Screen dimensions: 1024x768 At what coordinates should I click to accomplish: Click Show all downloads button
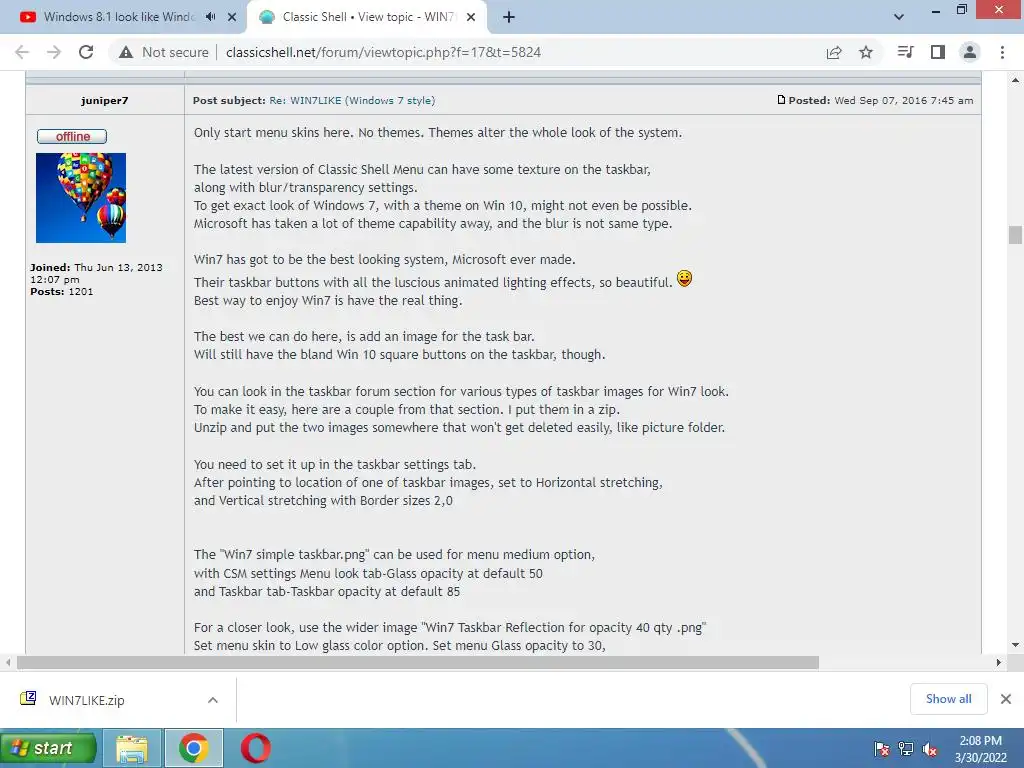(x=948, y=699)
